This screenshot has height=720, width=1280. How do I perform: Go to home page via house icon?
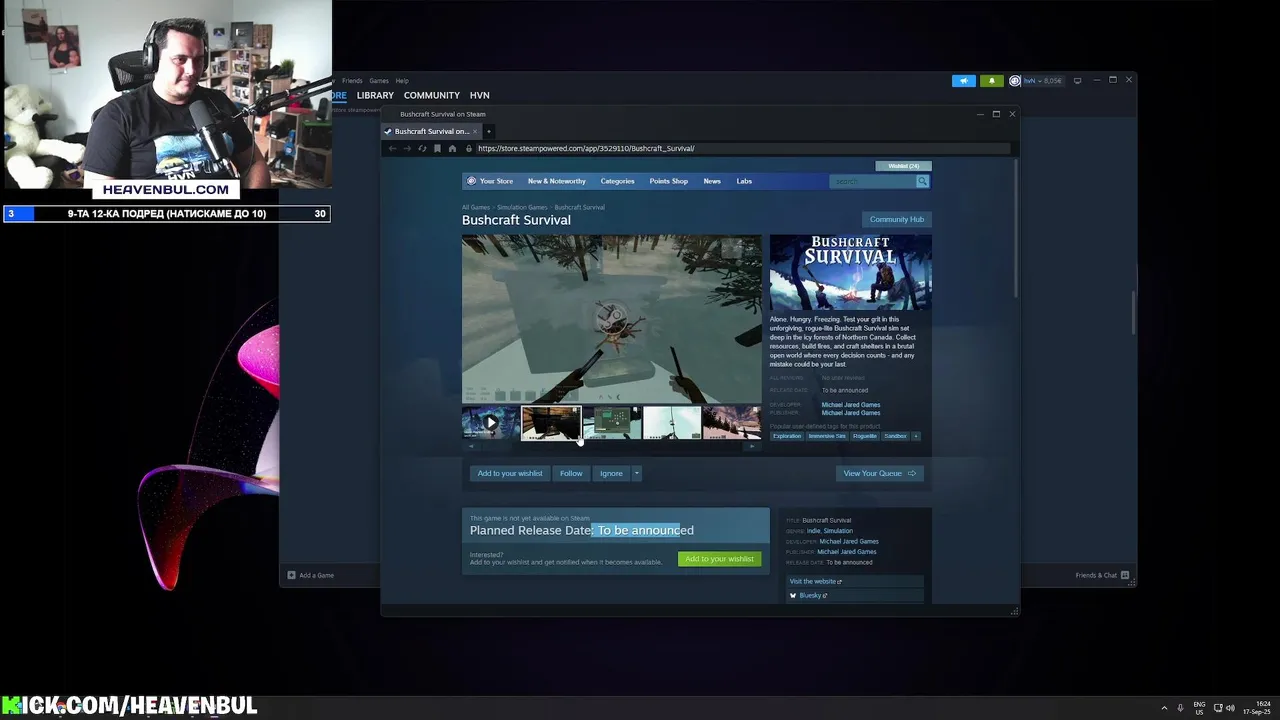point(452,148)
